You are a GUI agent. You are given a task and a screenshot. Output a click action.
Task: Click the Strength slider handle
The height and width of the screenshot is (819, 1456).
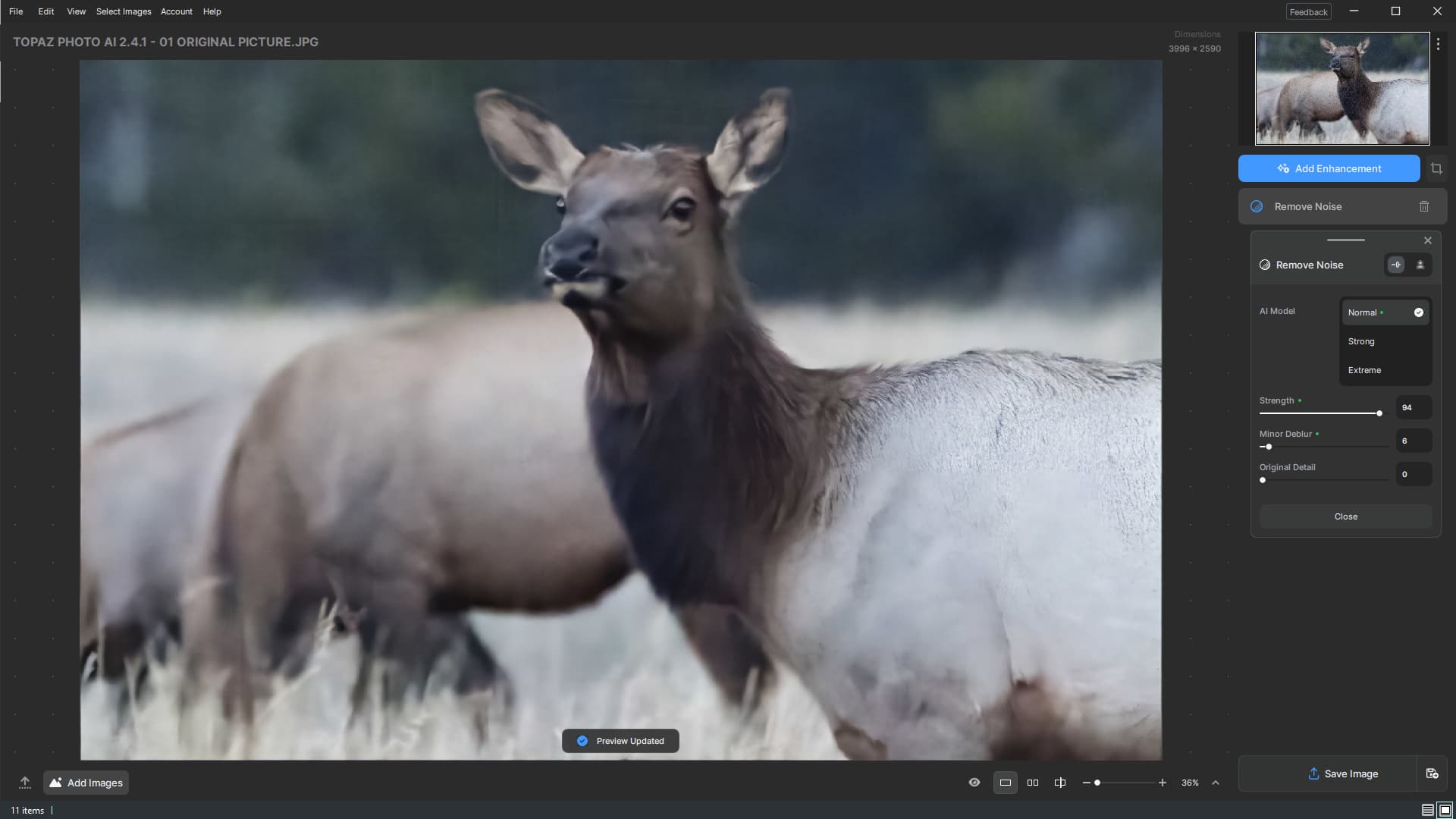point(1379,413)
